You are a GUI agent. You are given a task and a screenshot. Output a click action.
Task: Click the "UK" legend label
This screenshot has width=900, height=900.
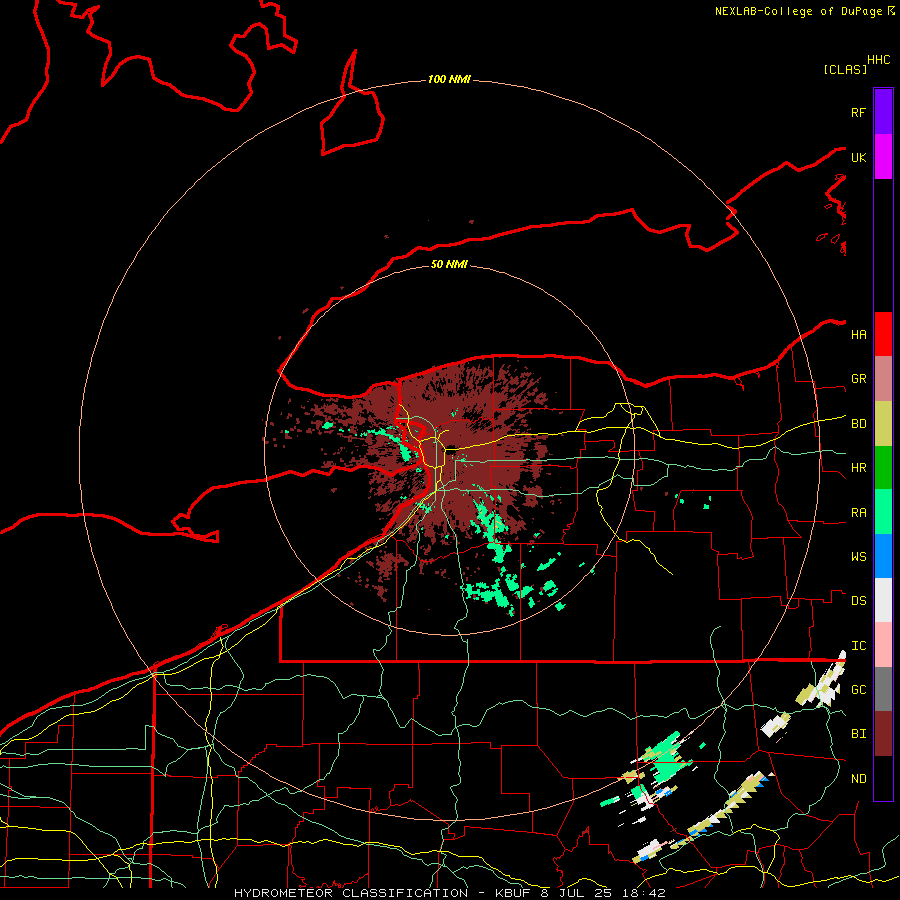pos(858,157)
